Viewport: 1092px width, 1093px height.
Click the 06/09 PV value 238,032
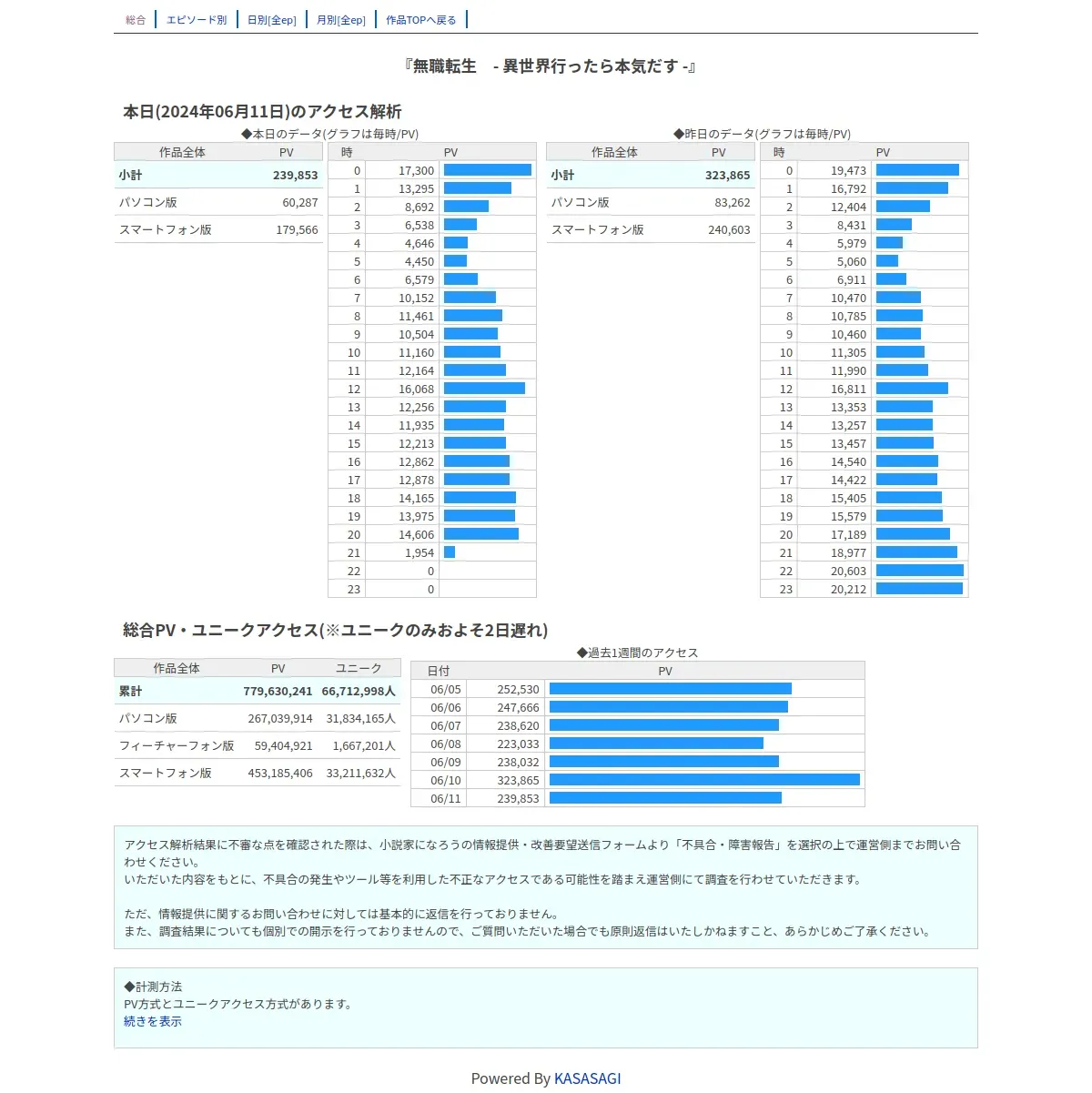(519, 762)
